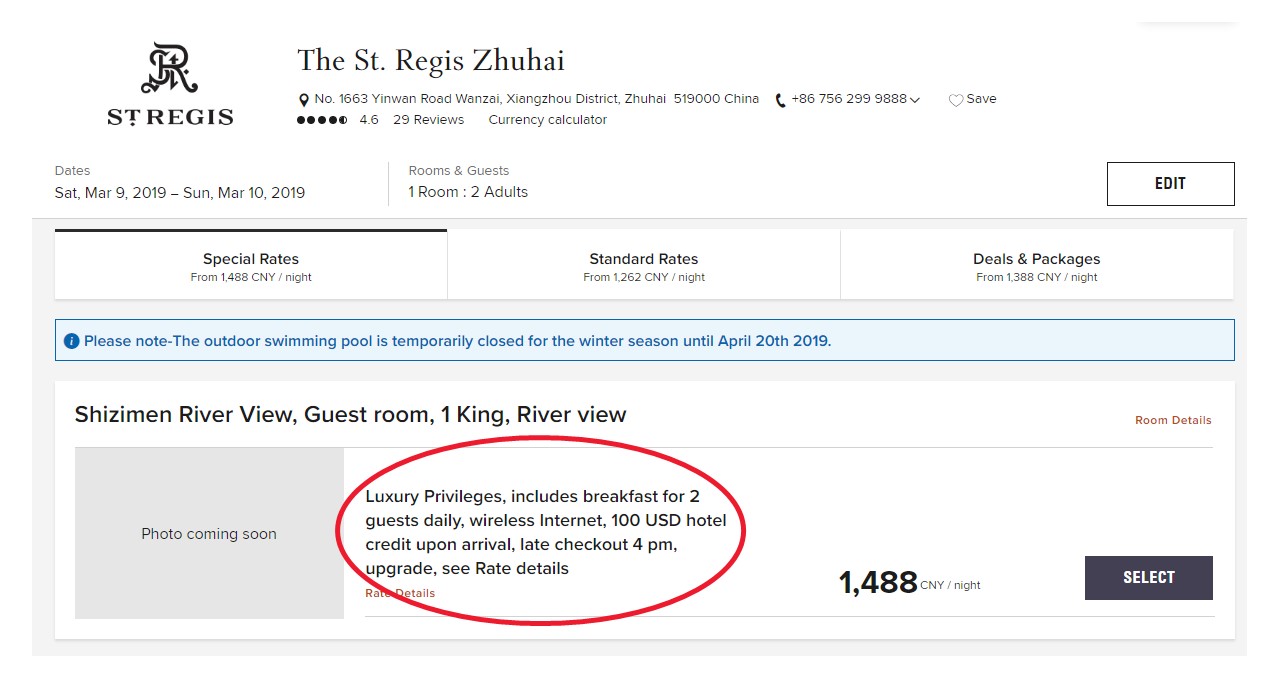The height and width of the screenshot is (678, 1280).
Task: Click Rooms & Guests summary
Action: 468,182
